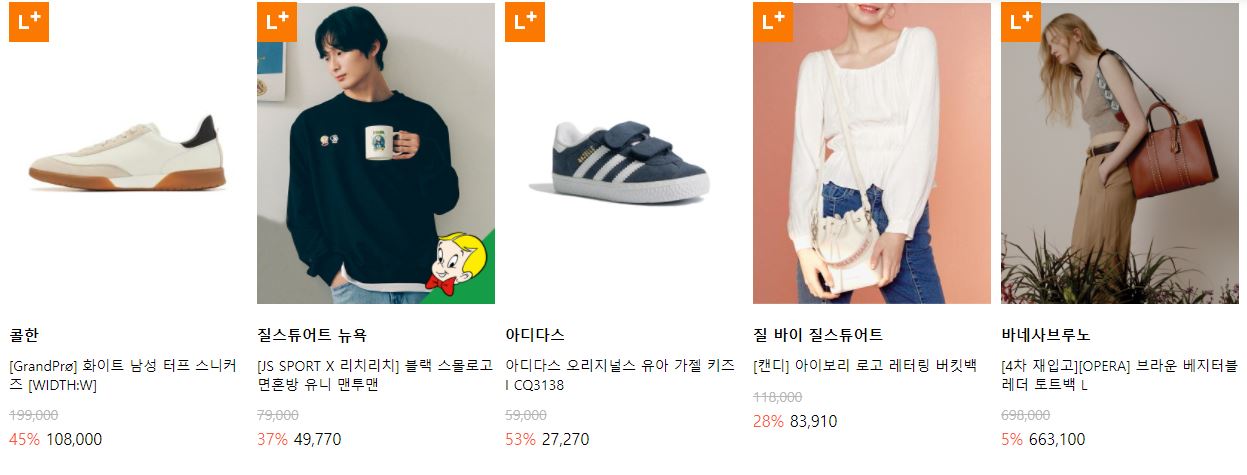Click the 질스튜어트 뉴욕 brand name

(312, 335)
